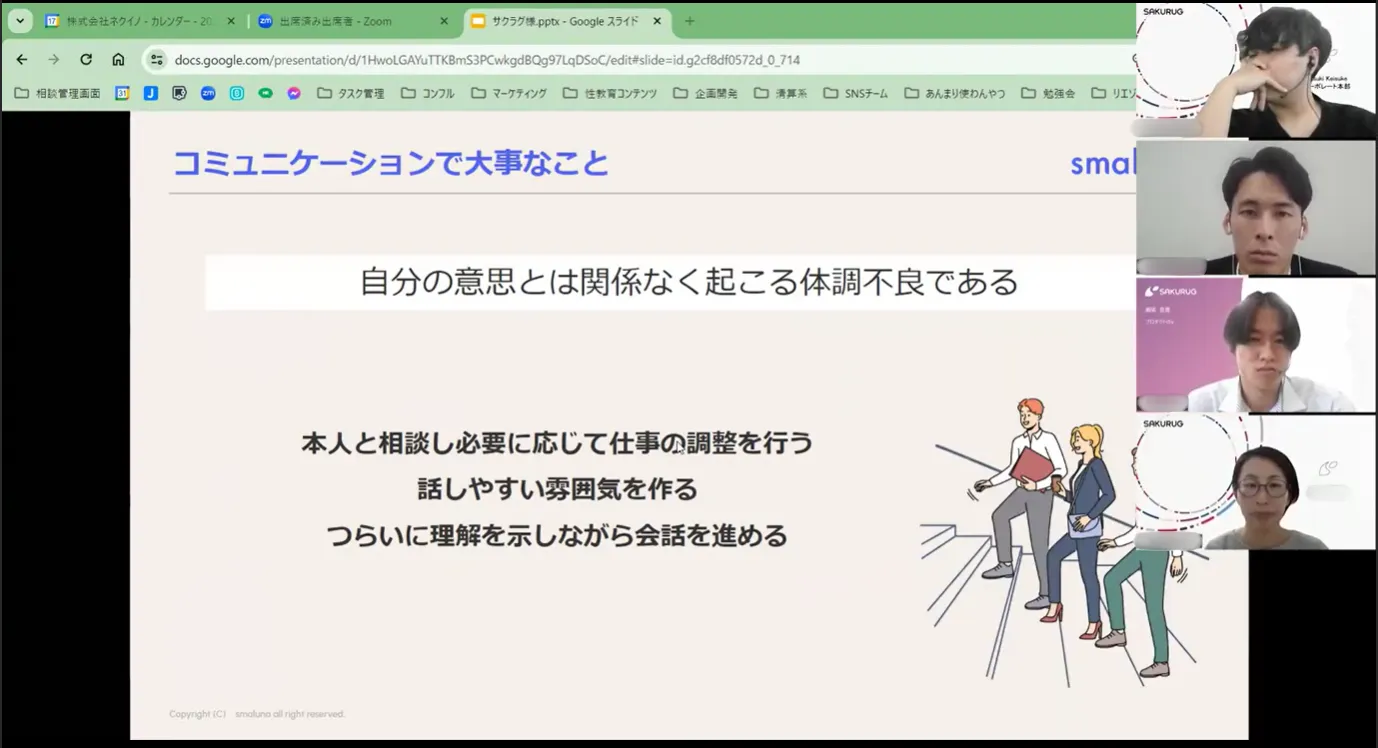1378x748 pixels.
Task: Click the site information icon in address bar
Action: tap(157, 60)
